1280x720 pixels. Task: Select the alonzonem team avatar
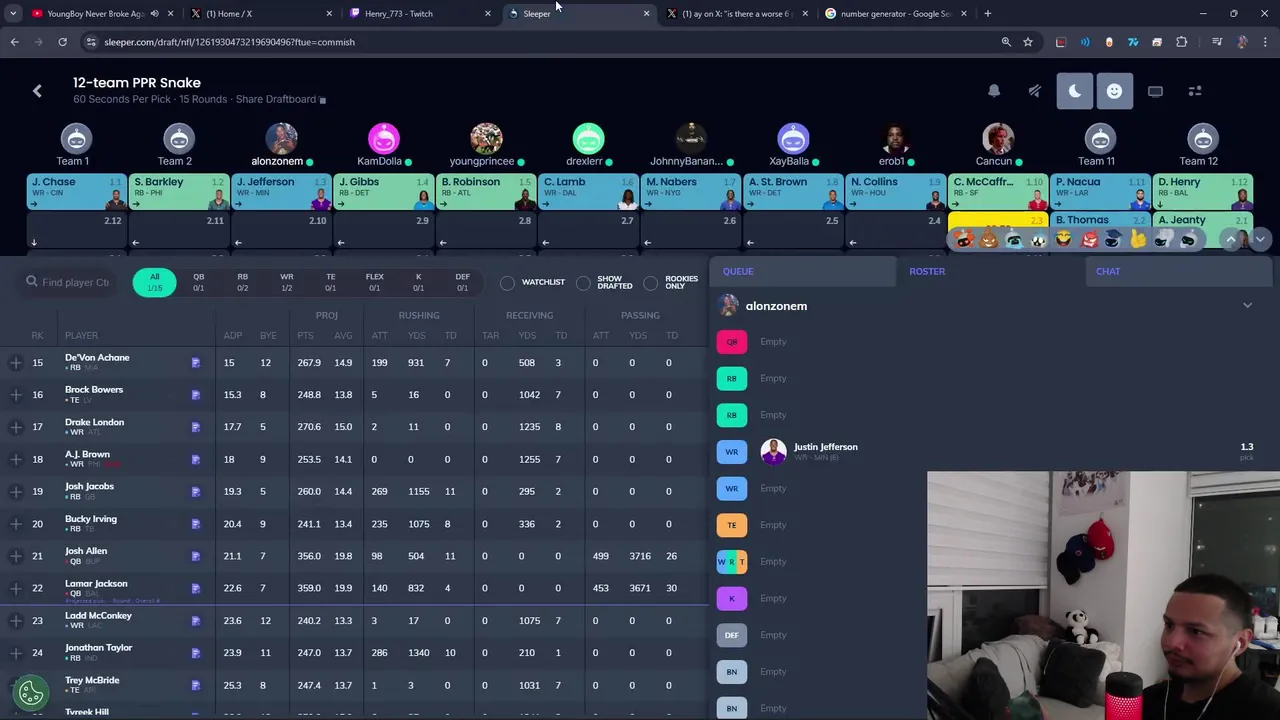coord(281,140)
